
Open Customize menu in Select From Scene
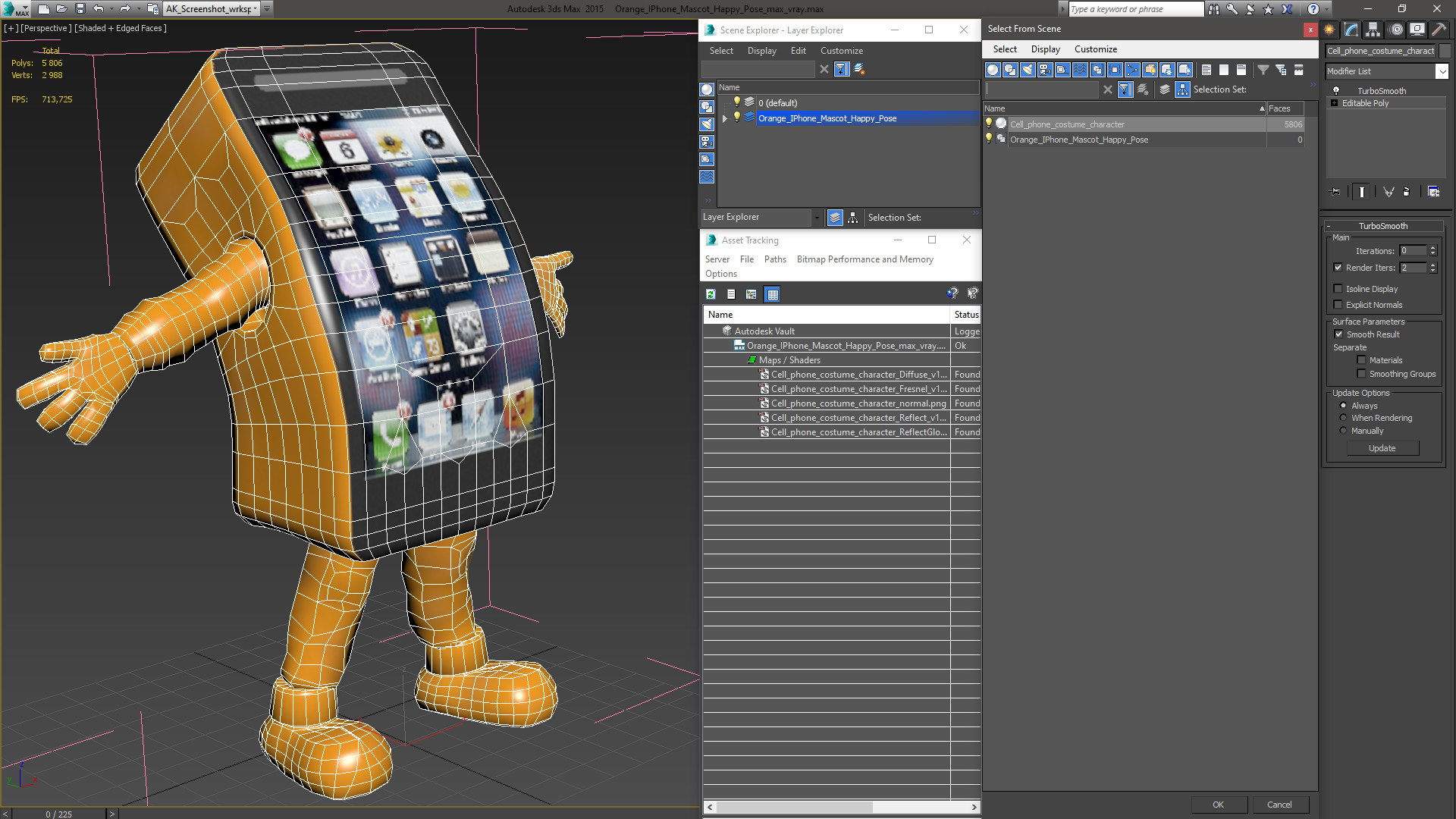1095,49
